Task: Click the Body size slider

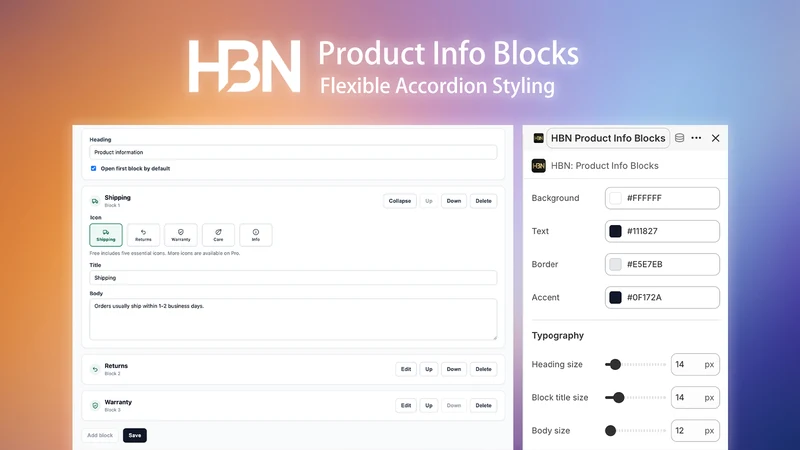Action: point(635,431)
